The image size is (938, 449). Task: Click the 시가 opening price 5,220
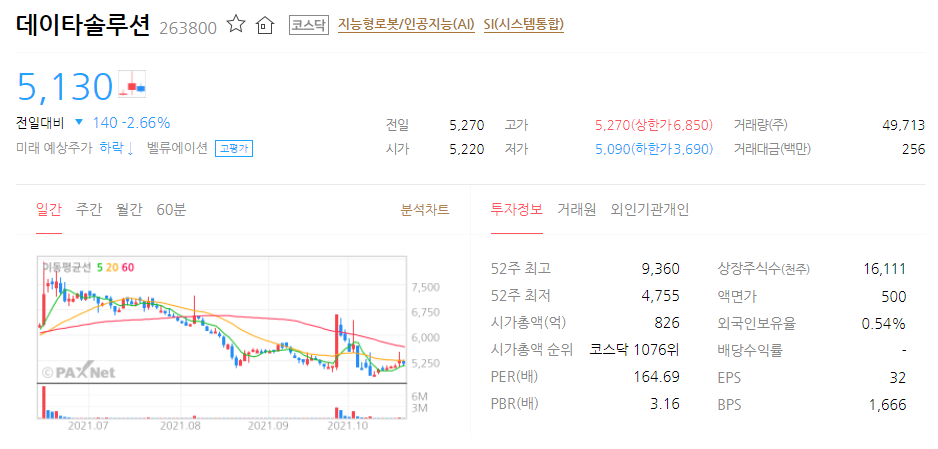click(467, 149)
